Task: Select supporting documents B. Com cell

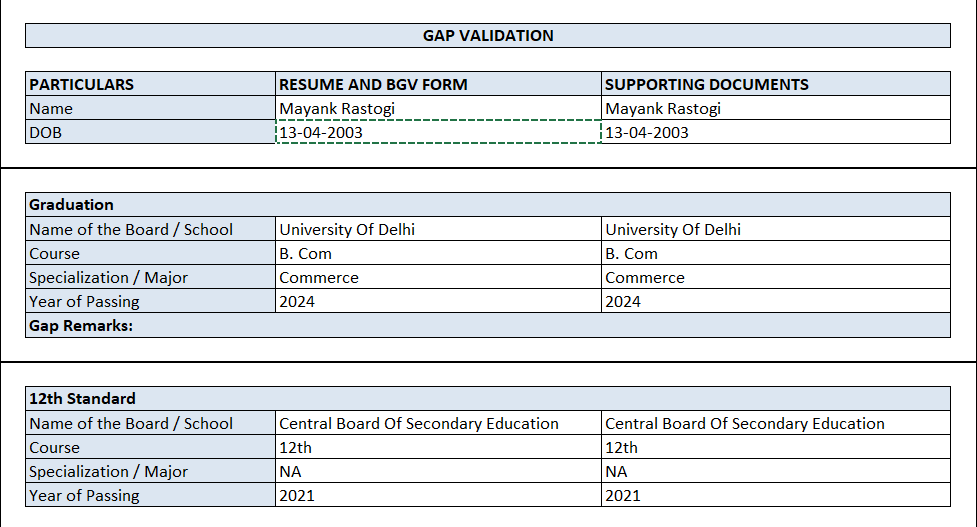Action: point(776,253)
